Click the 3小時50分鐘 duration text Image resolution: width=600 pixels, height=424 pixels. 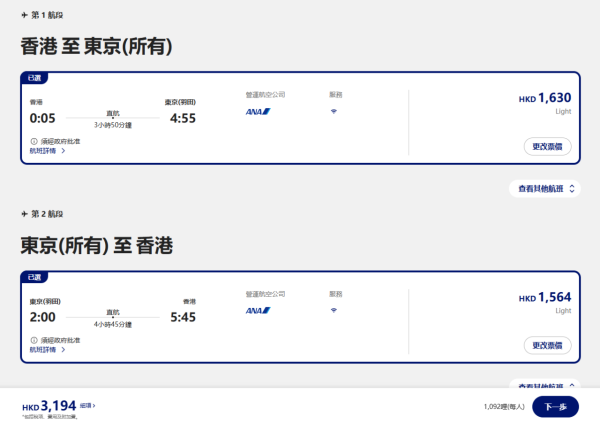(113, 125)
